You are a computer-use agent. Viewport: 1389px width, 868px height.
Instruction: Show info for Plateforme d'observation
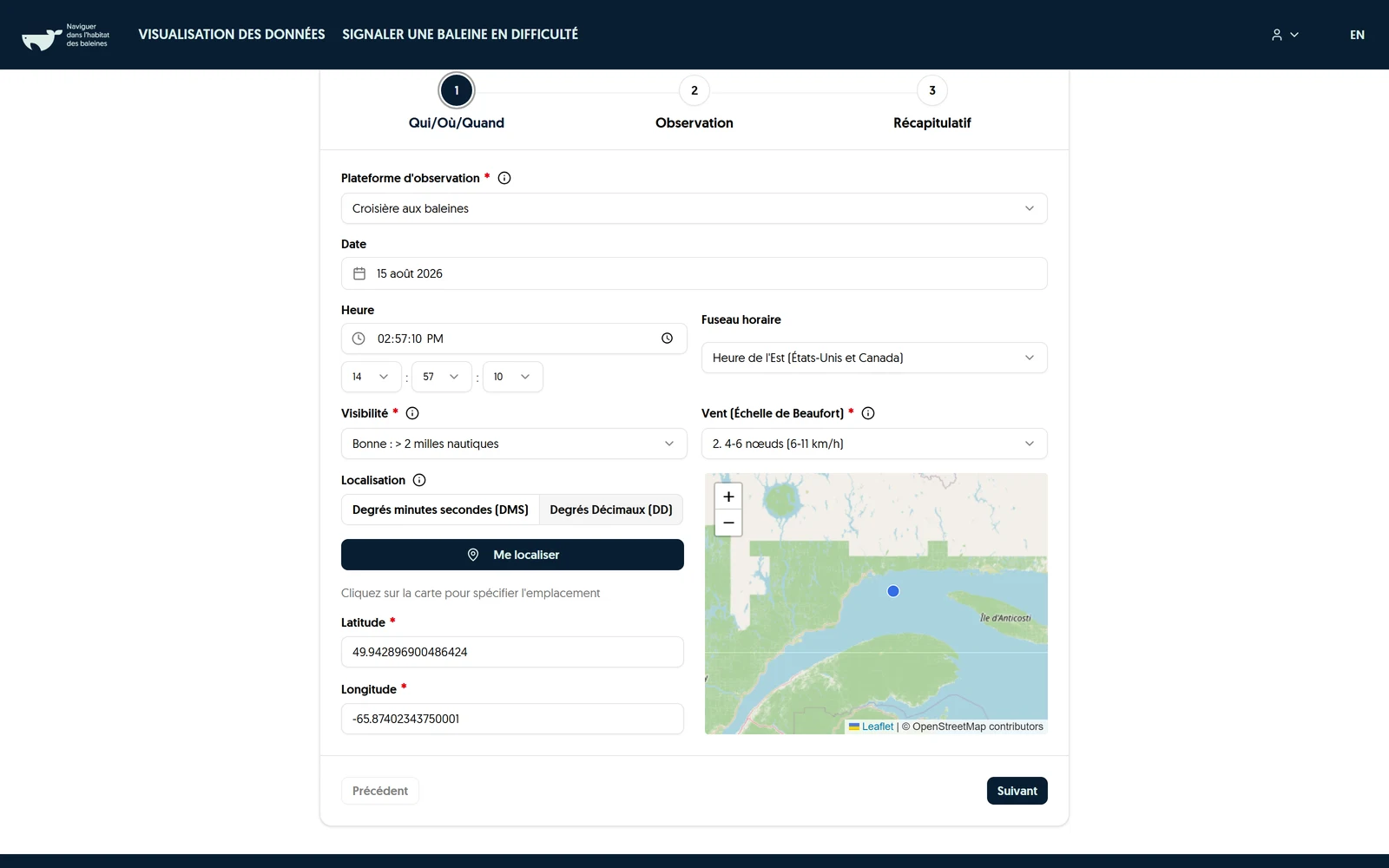[x=504, y=178]
